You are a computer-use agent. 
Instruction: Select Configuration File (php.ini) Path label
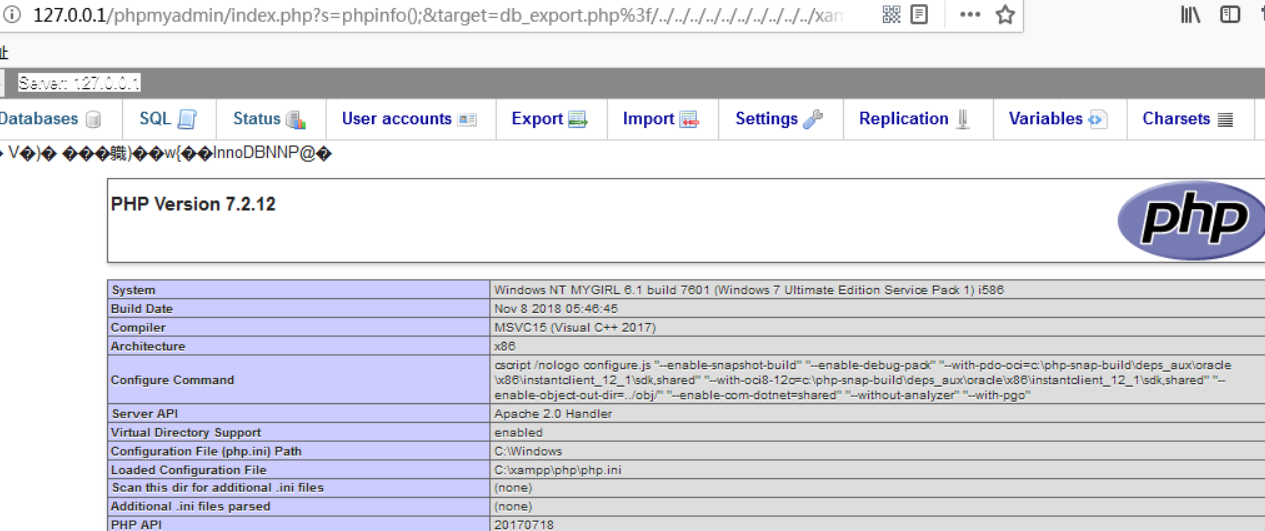point(206,451)
